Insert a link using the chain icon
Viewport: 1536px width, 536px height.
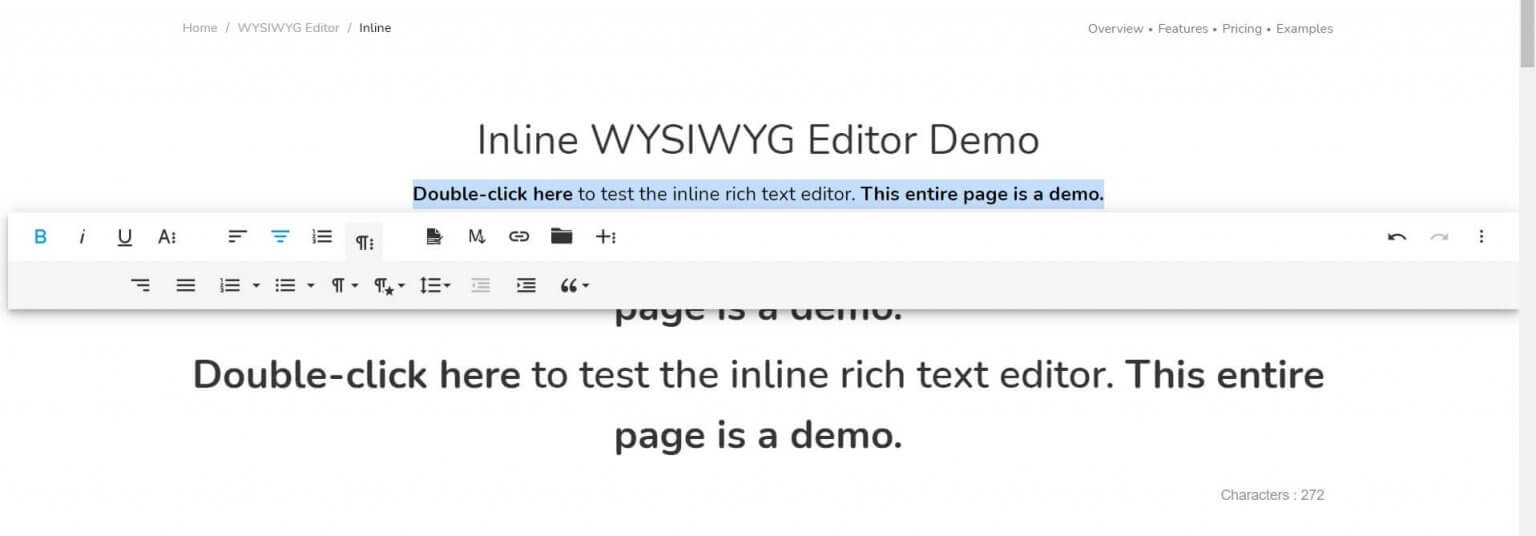518,237
